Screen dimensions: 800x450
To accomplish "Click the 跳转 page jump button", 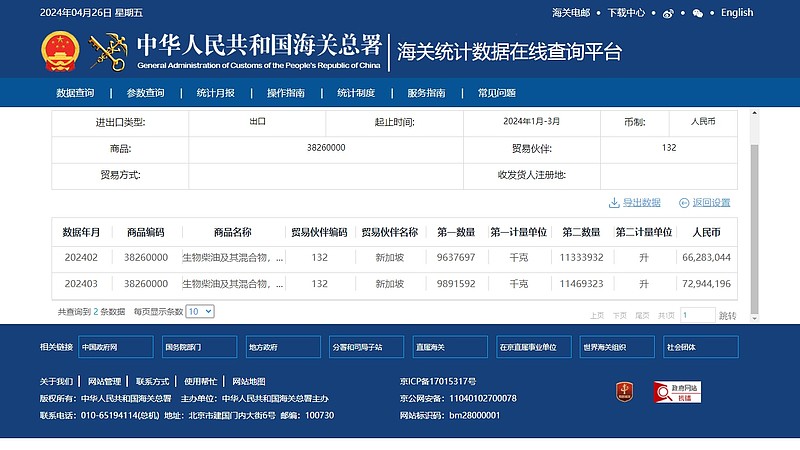I will [728, 316].
